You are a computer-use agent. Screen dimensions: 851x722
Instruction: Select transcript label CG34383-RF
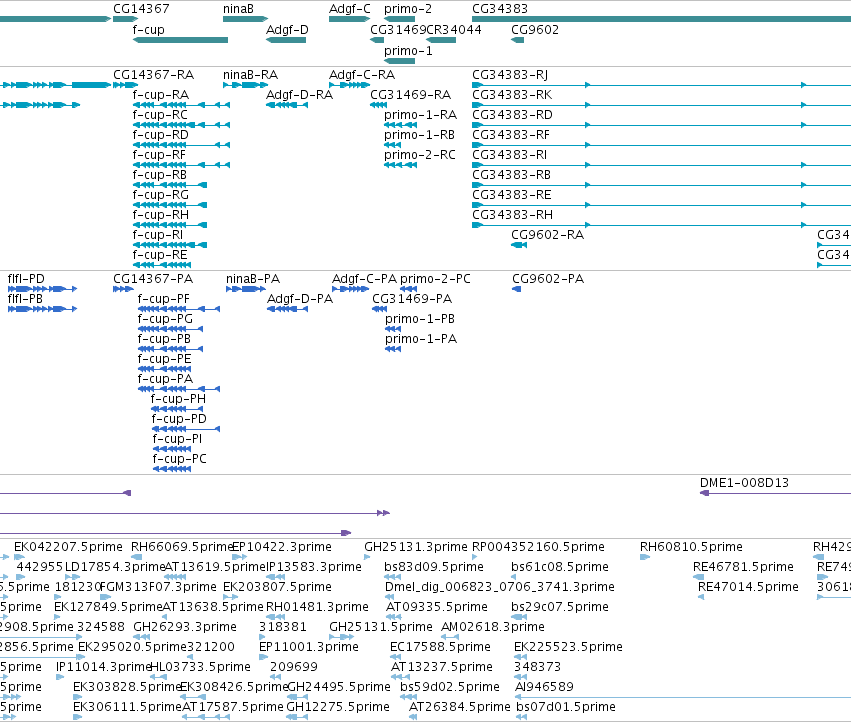tap(511, 135)
